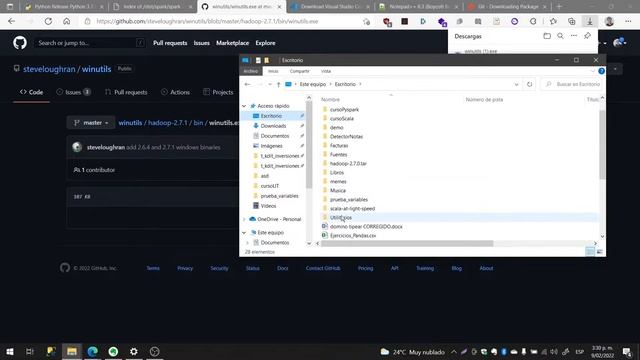The height and width of the screenshot is (360, 640).
Task: Expand OneDrive - Personal tree node
Action: coord(244,219)
